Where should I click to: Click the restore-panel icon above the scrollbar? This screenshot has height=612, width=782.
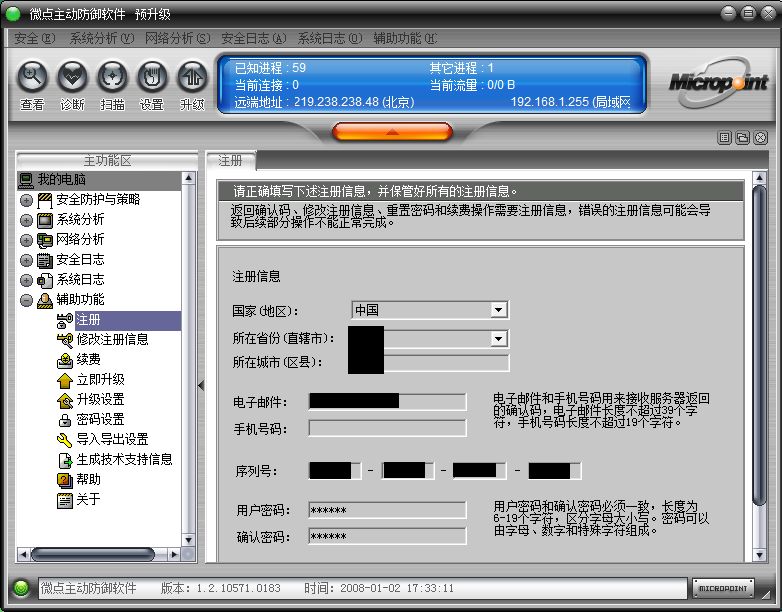coord(742,137)
